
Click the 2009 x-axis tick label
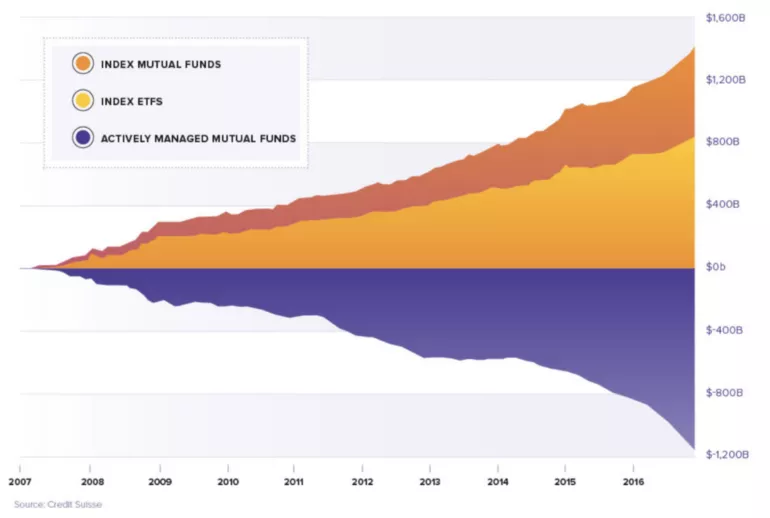(160, 482)
